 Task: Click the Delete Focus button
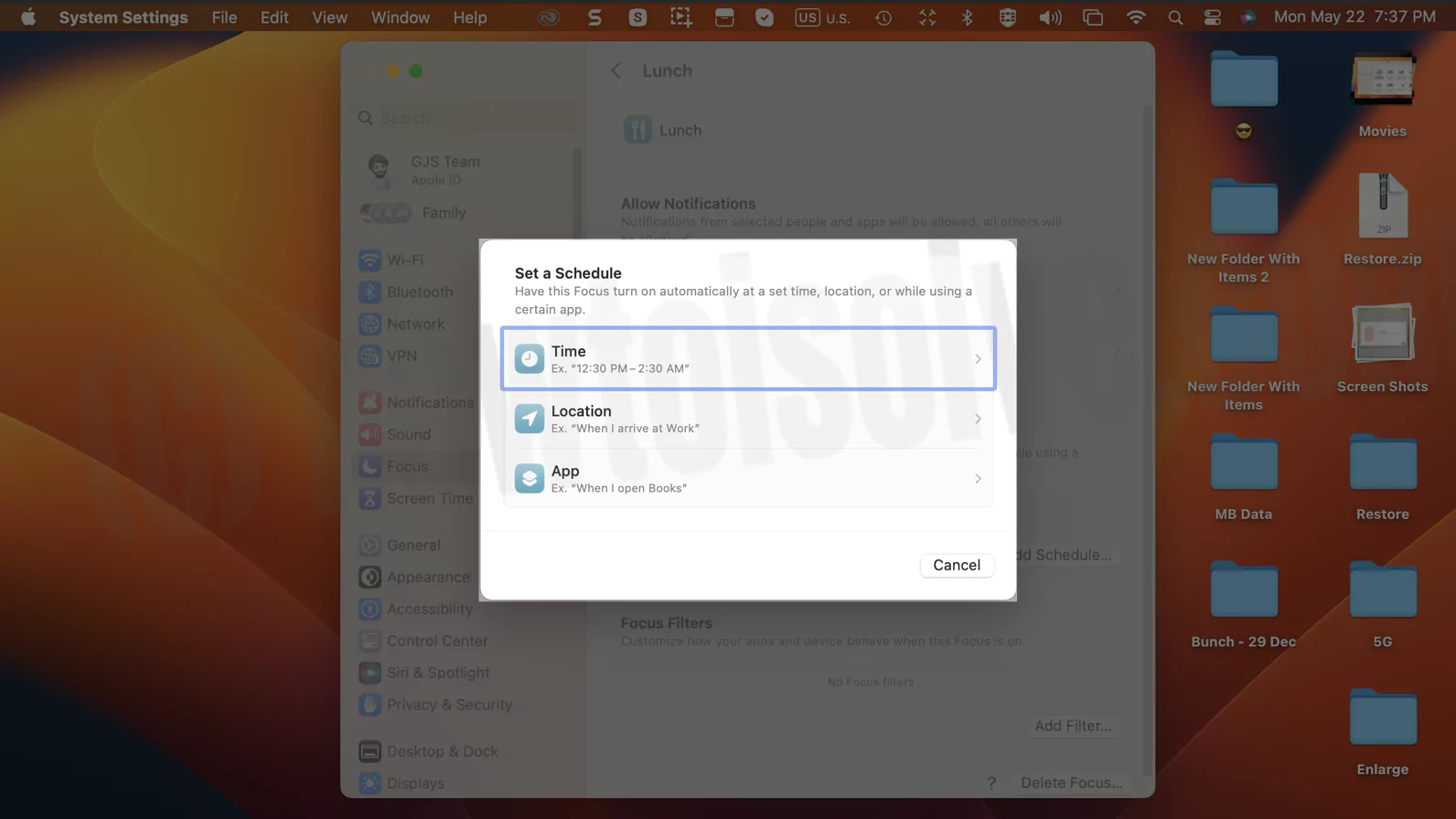coord(1071,783)
